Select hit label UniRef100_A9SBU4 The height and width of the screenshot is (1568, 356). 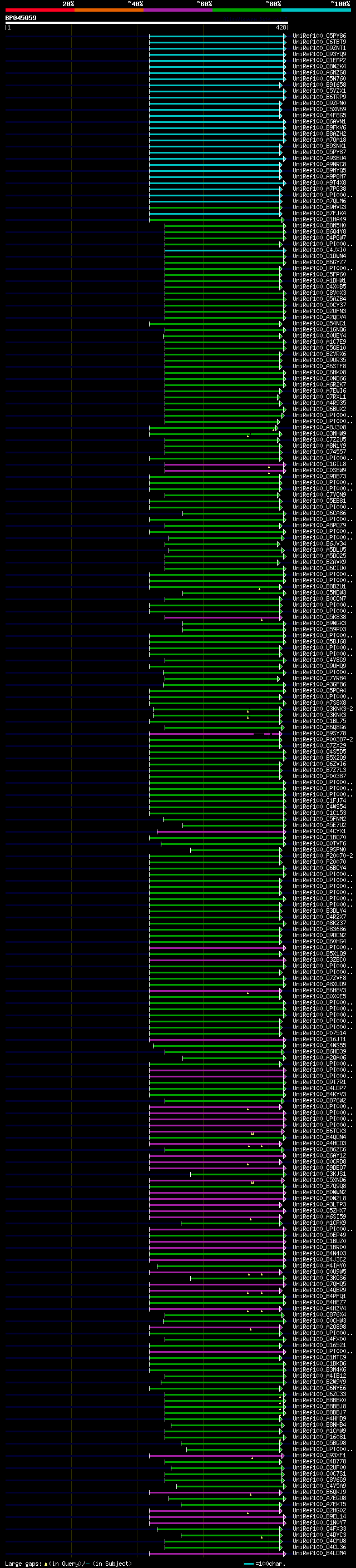319,159
